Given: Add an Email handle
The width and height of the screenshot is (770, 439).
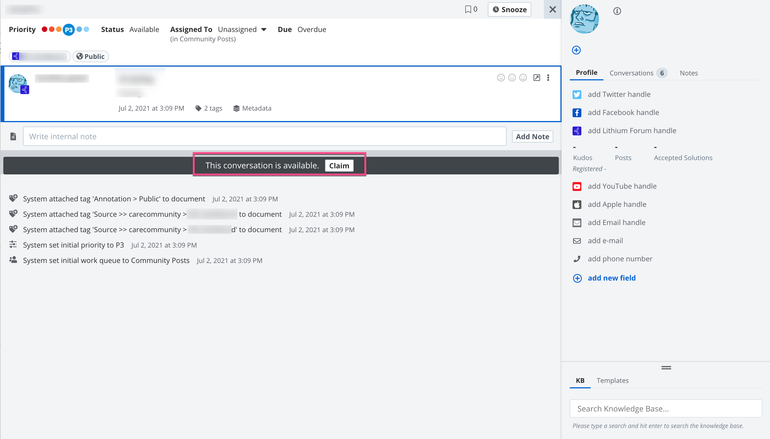Looking at the screenshot, I should pos(616,222).
